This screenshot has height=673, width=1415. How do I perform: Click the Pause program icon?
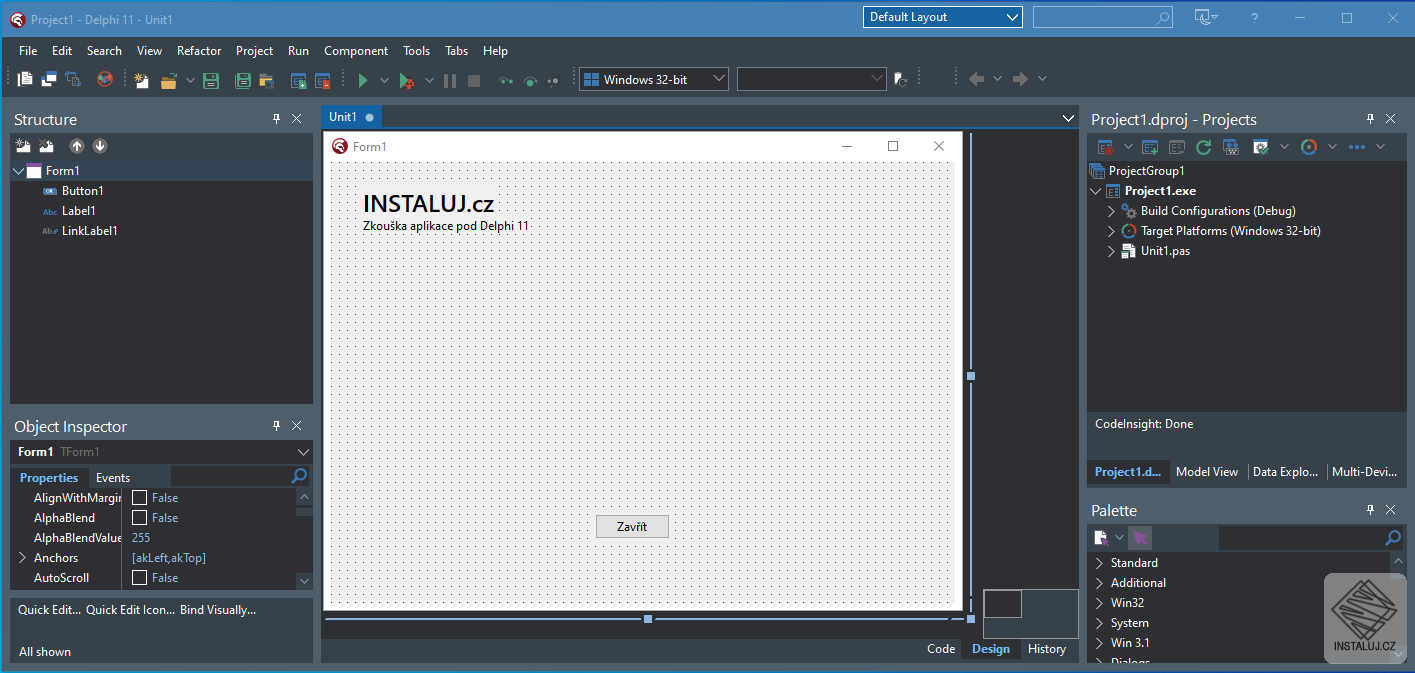450,80
